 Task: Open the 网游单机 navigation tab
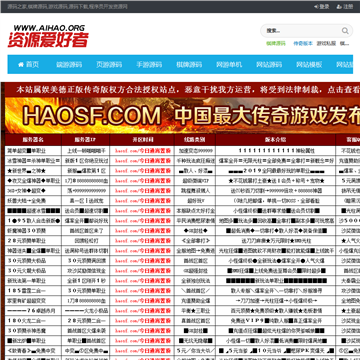click(229, 64)
